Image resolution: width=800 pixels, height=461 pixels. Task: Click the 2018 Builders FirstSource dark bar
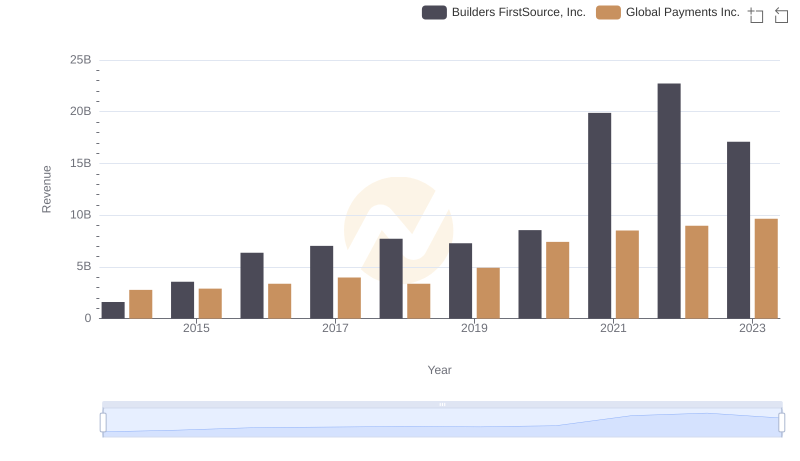click(391, 278)
